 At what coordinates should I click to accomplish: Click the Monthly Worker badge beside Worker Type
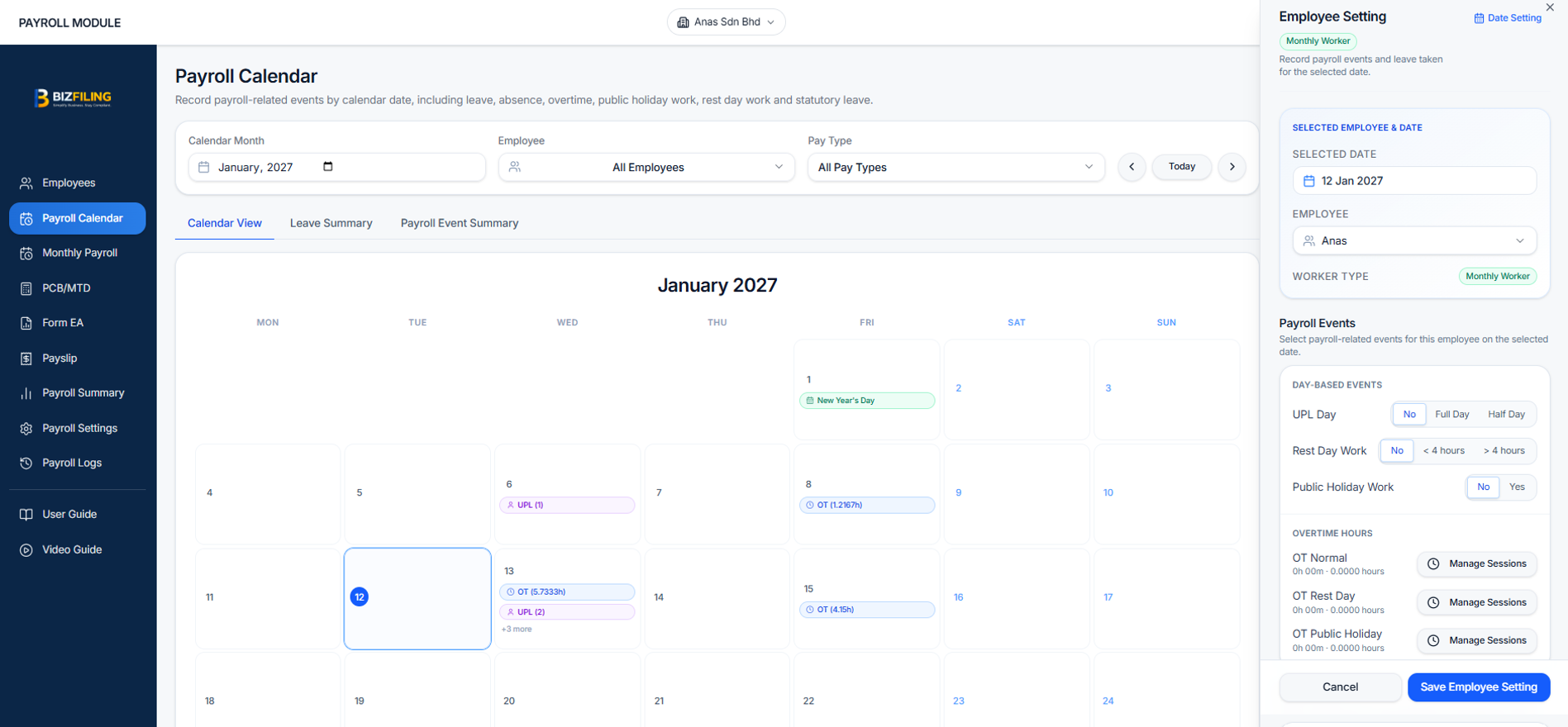tap(1498, 277)
